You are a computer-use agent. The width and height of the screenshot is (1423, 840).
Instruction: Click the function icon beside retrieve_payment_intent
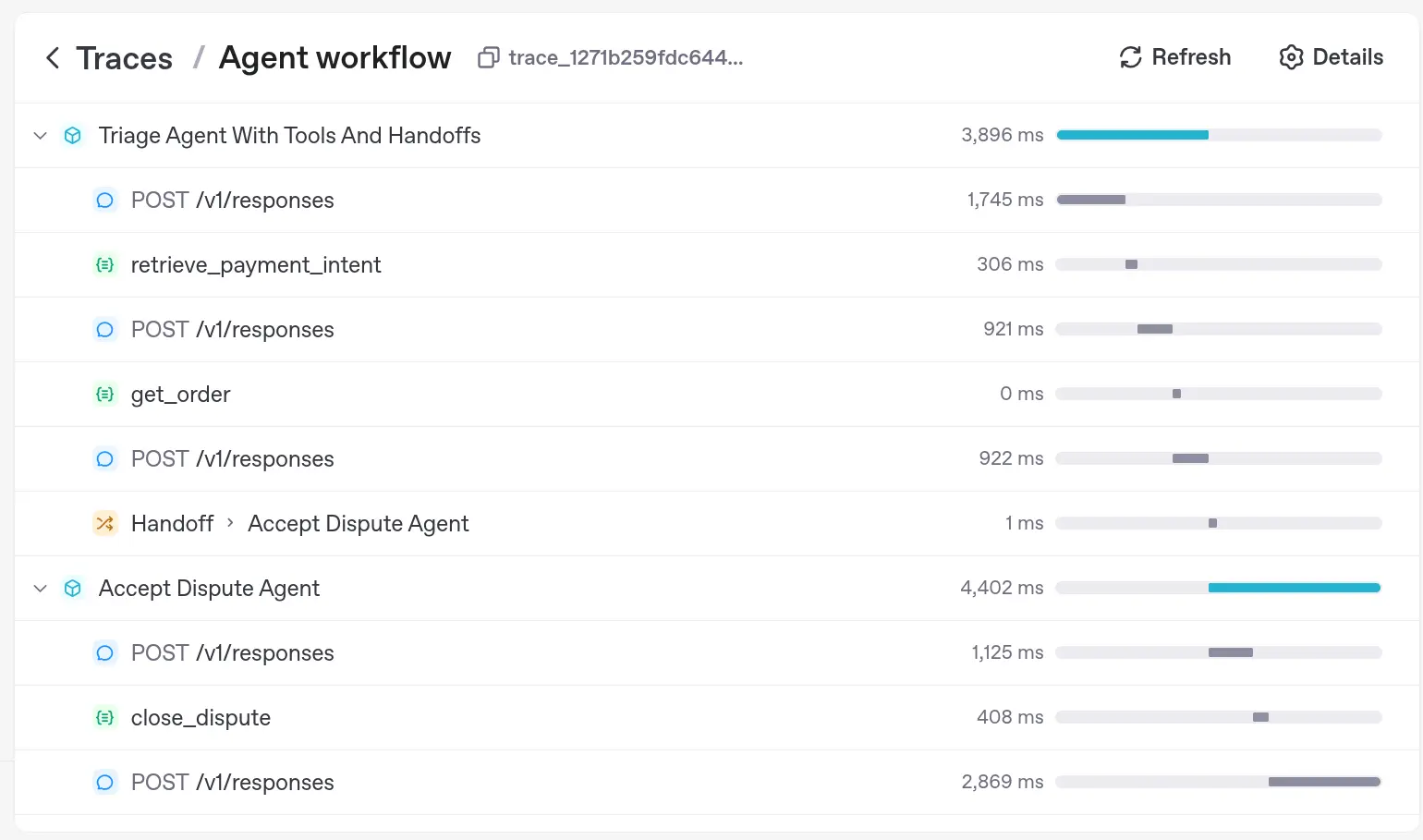tap(104, 264)
